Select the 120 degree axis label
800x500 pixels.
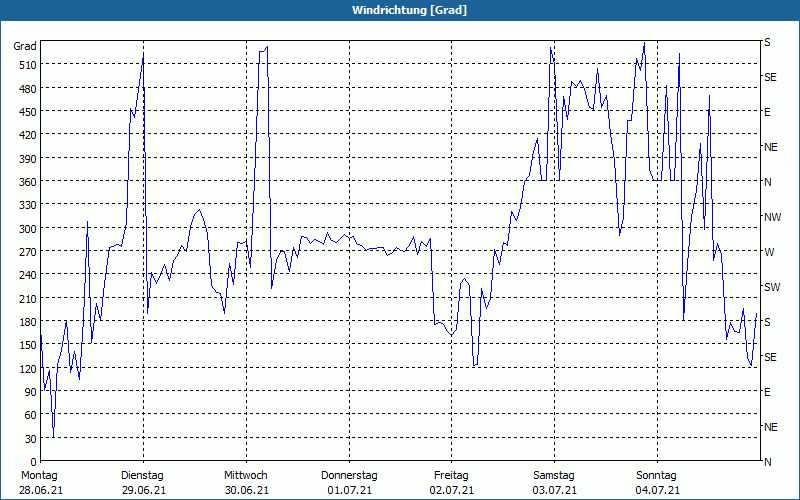click(28, 369)
